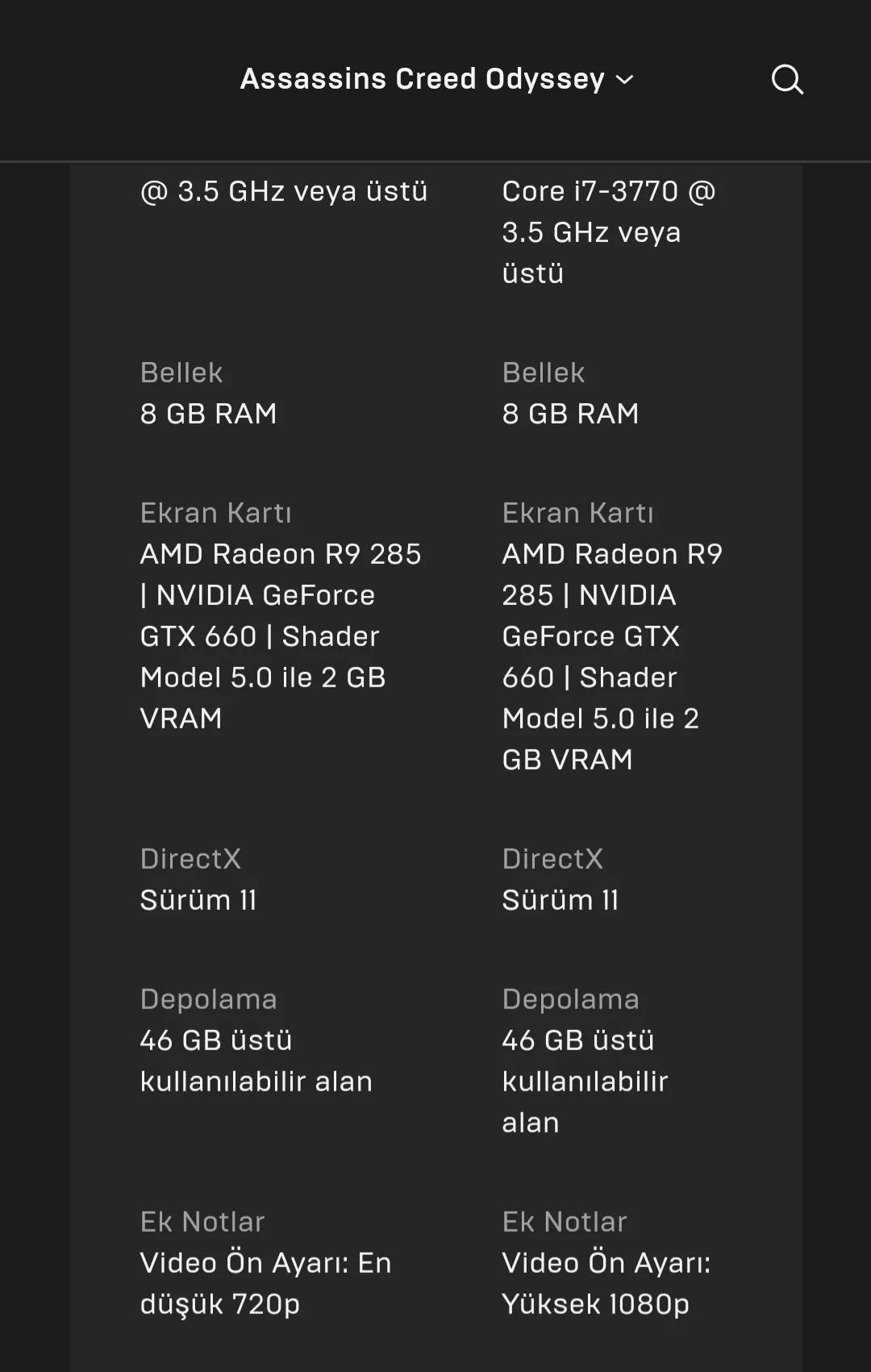The image size is (871, 1372).
Task: Click the left column's 3.5 GHz veya üstü line
Action: [284, 192]
